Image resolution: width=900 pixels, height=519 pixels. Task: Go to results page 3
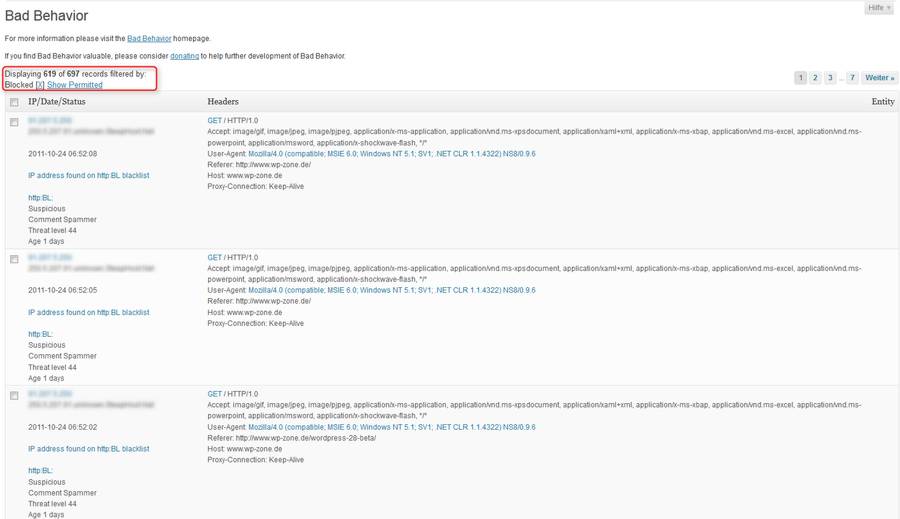click(830, 78)
